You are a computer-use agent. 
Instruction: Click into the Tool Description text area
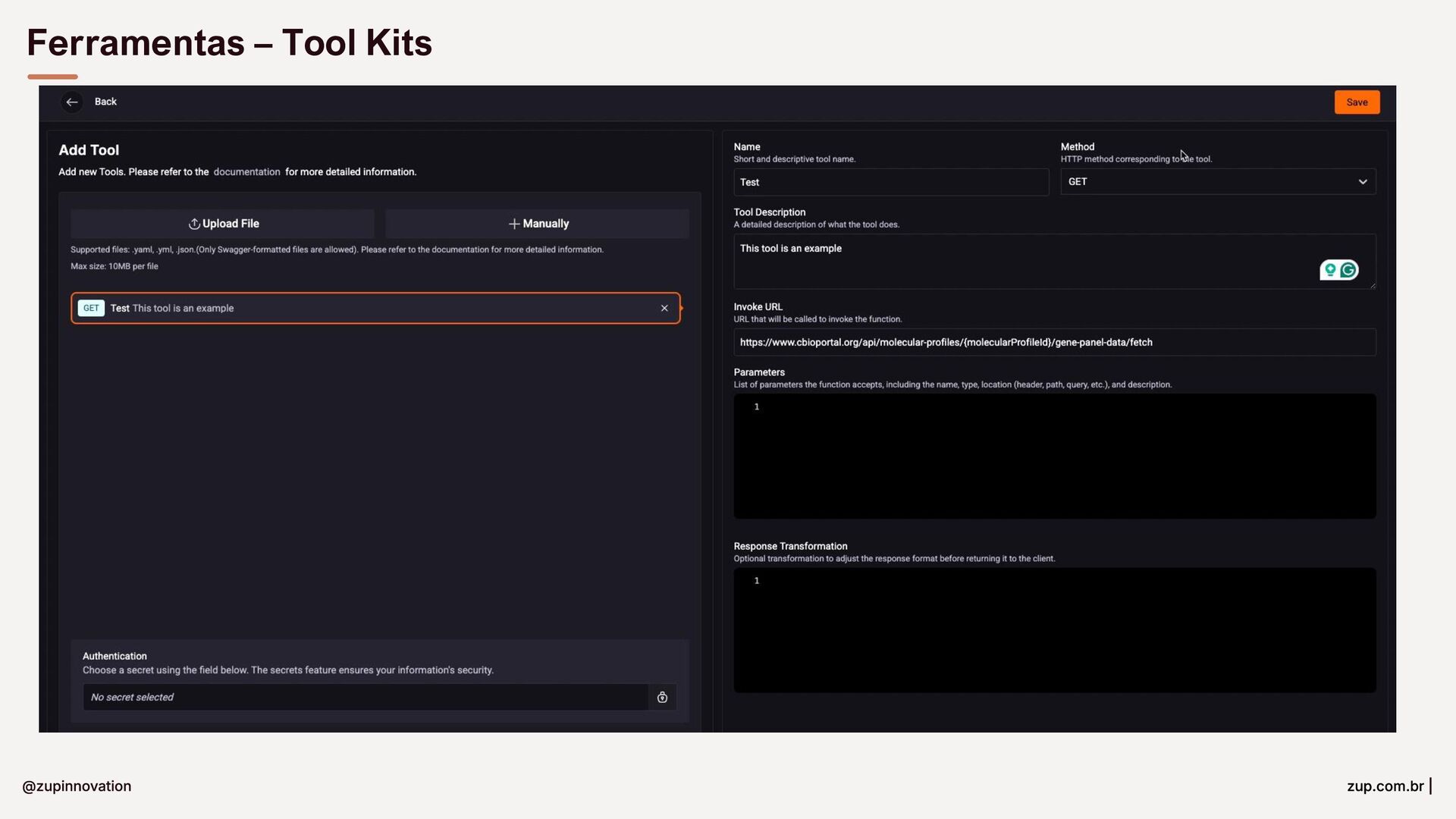(1024, 262)
